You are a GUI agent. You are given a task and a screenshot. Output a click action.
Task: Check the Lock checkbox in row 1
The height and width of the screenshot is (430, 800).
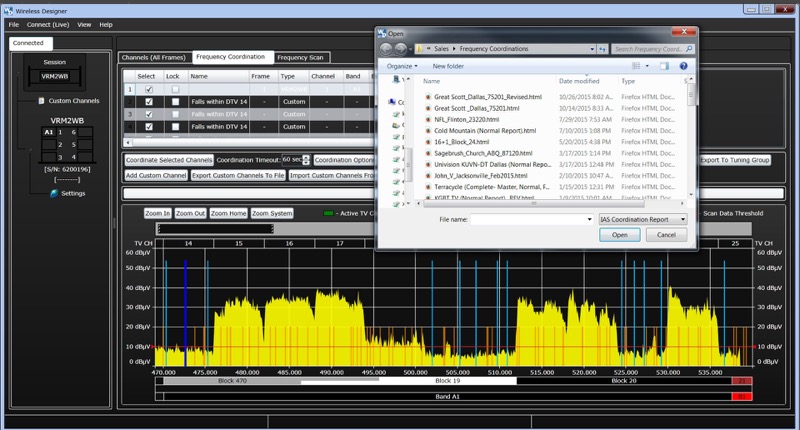click(x=176, y=89)
